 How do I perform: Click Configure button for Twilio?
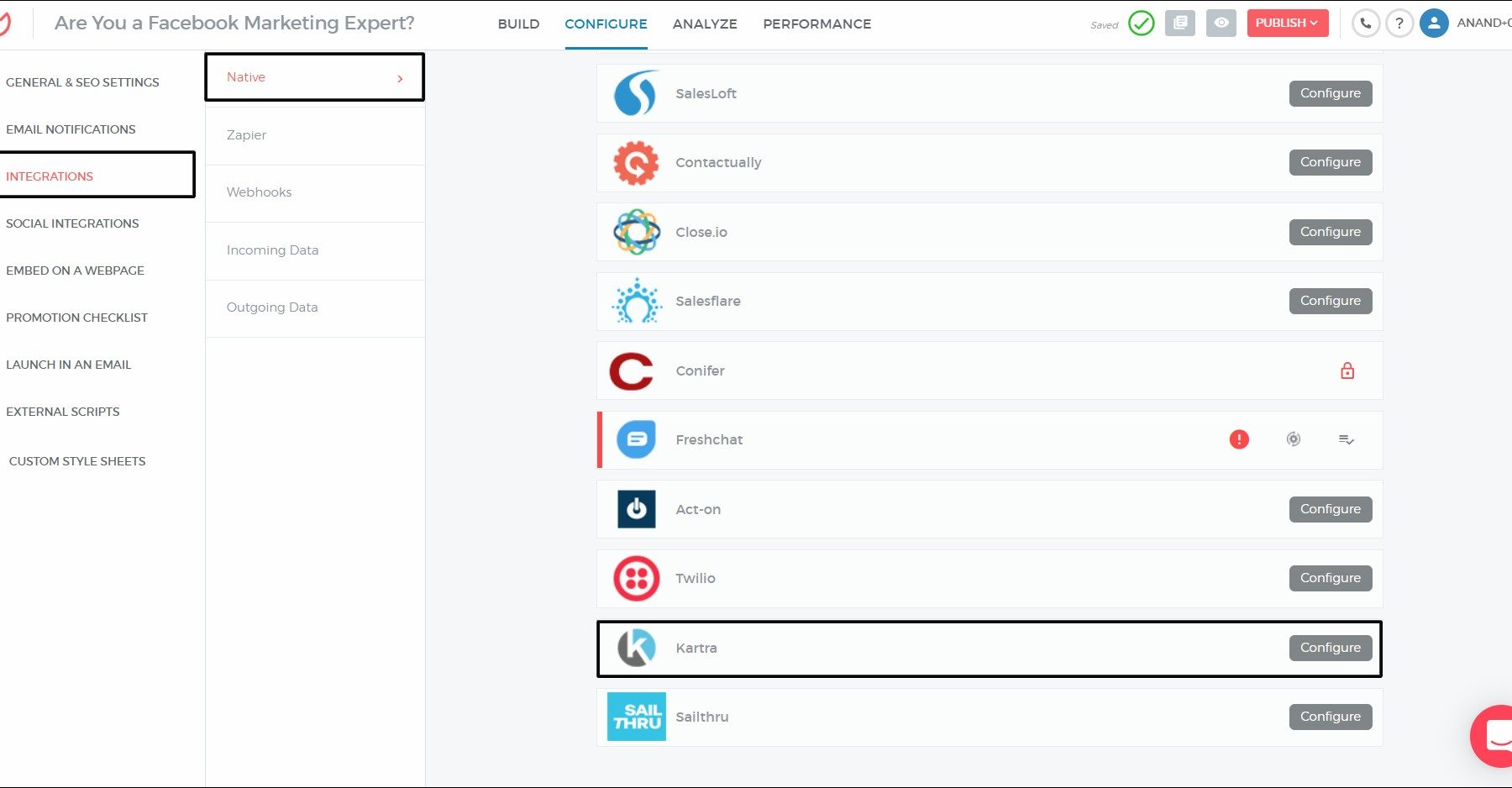[1331, 578]
